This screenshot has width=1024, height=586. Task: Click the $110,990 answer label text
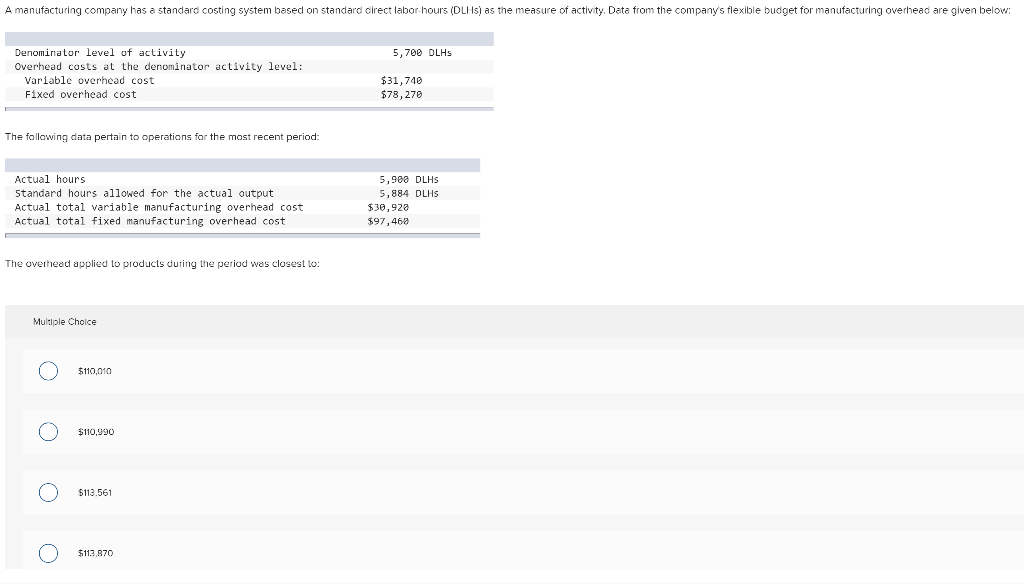96,432
